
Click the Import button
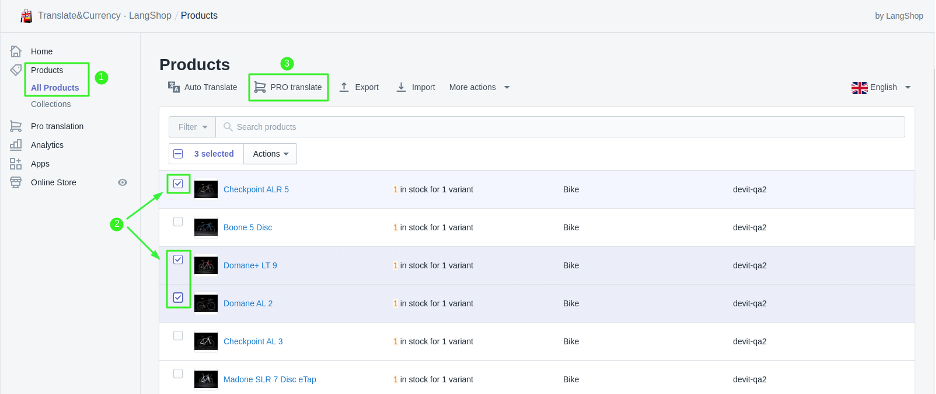click(416, 87)
